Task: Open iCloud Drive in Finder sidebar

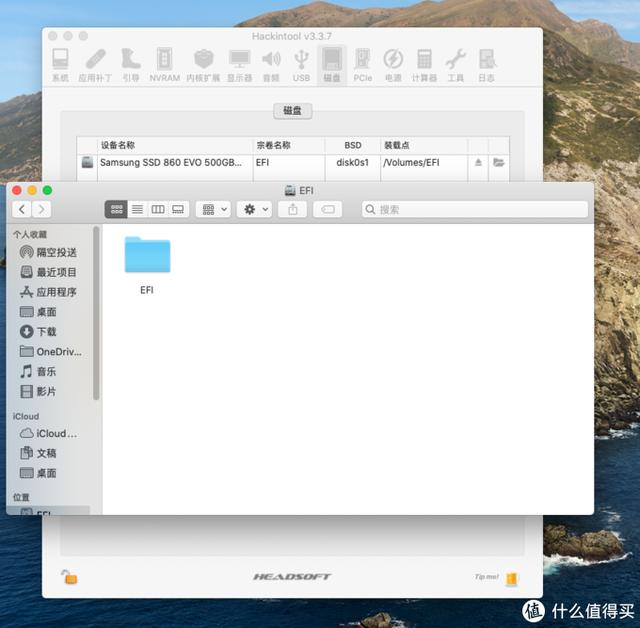Action: 49,433
